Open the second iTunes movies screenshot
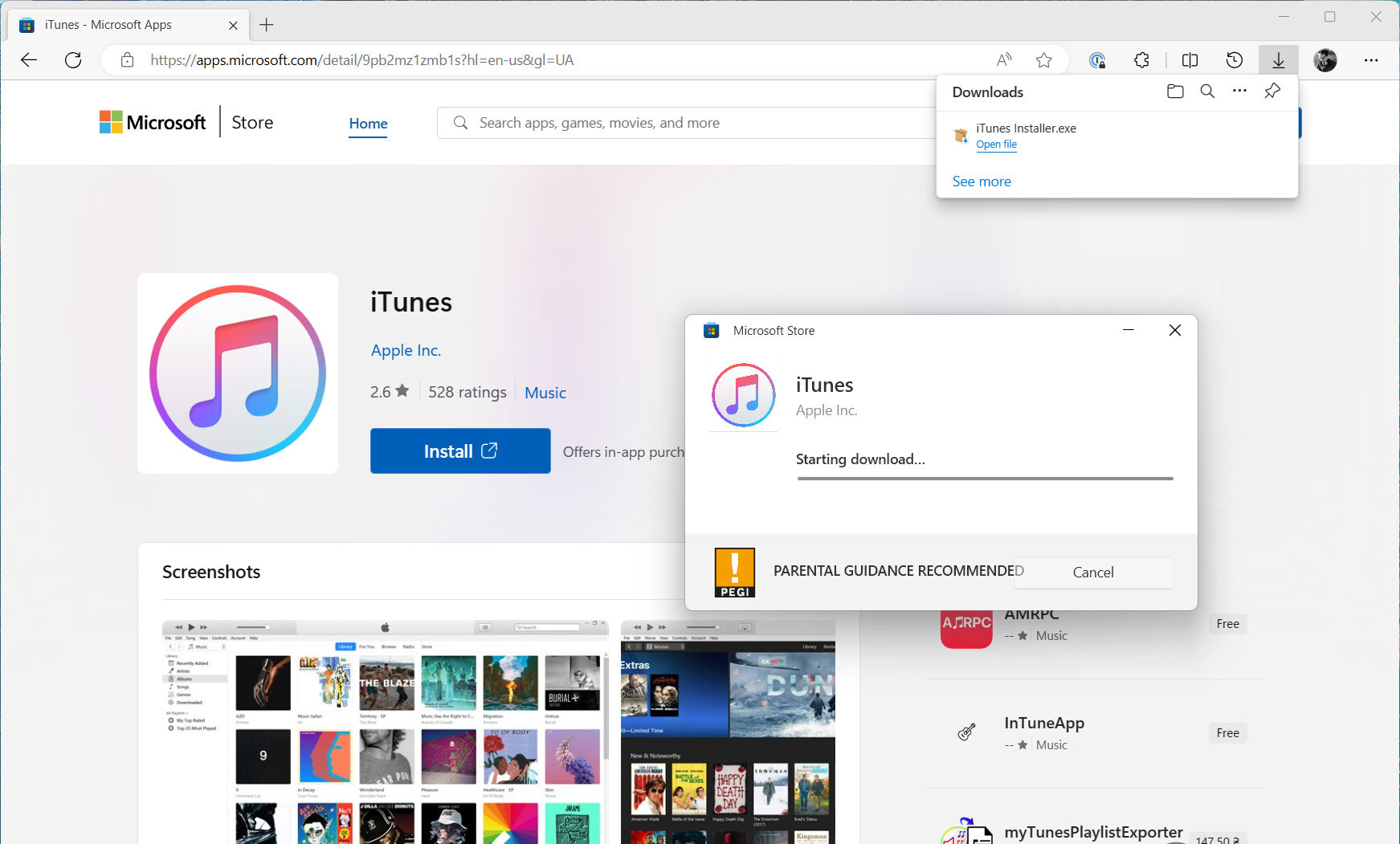 tap(728, 731)
